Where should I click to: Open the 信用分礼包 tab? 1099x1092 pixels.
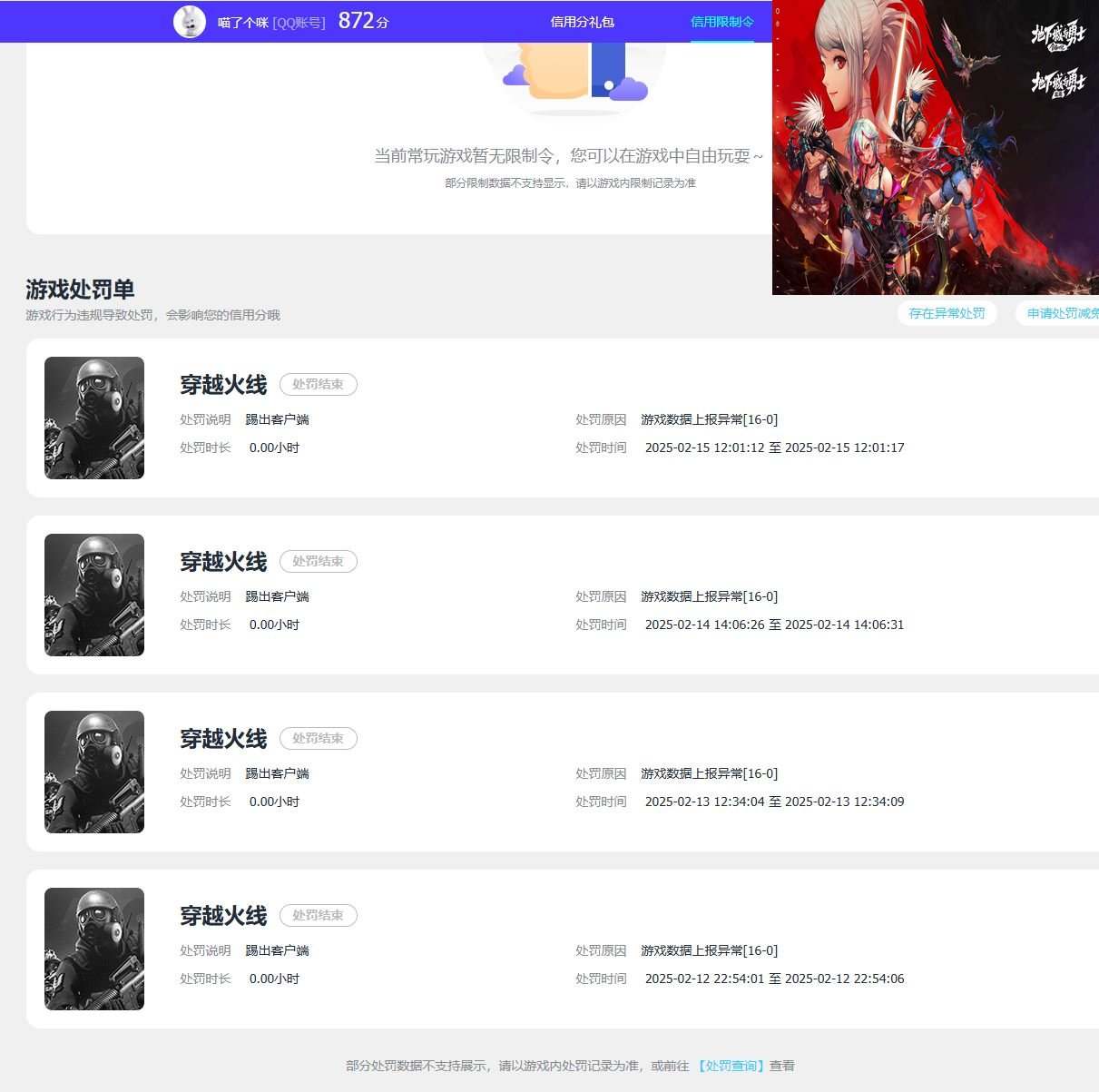point(583,22)
